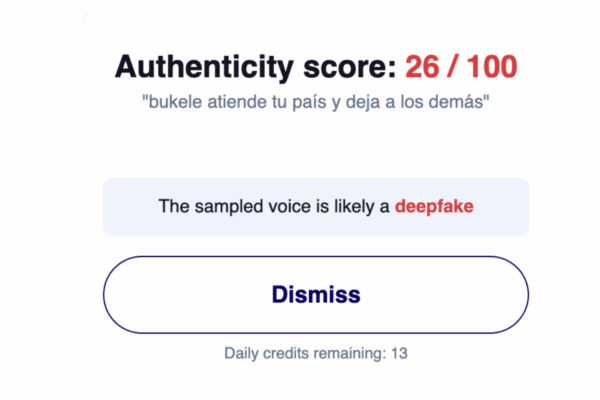Click the red 26 / 100 score
The image size is (600, 400).
pyautogui.click(x=461, y=68)
